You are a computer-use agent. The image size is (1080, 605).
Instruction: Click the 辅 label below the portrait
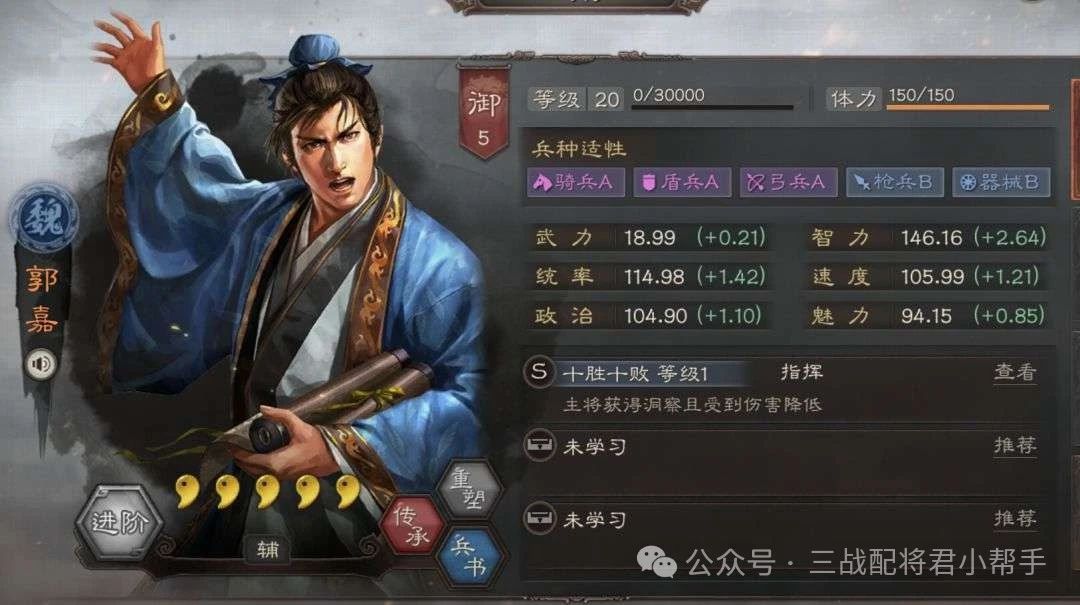[267, 549]
